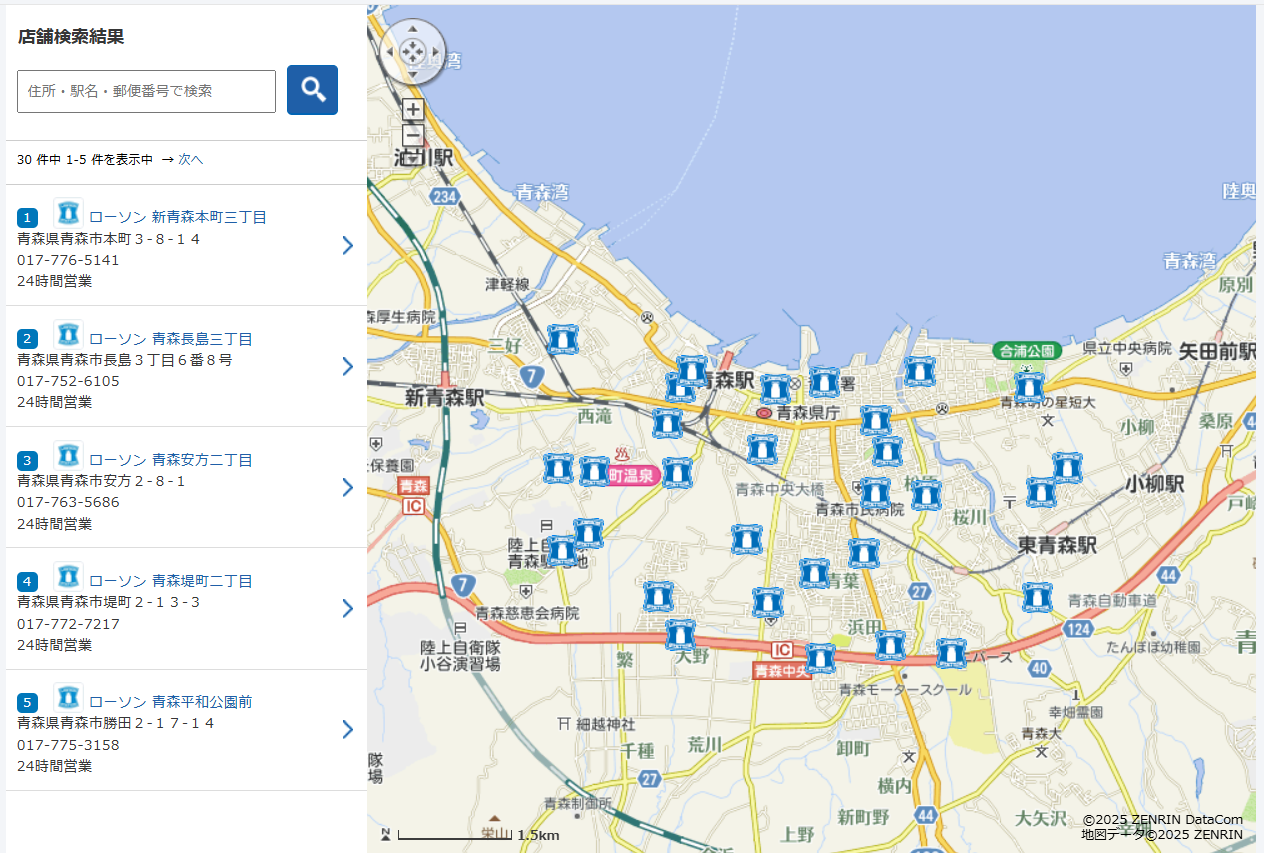Click the address 青森県青森市長島３丁目６番８号

click(x=125, y=360)
